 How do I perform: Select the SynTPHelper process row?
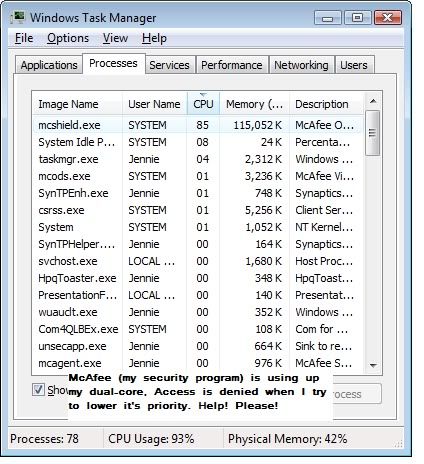coord(198,244)
